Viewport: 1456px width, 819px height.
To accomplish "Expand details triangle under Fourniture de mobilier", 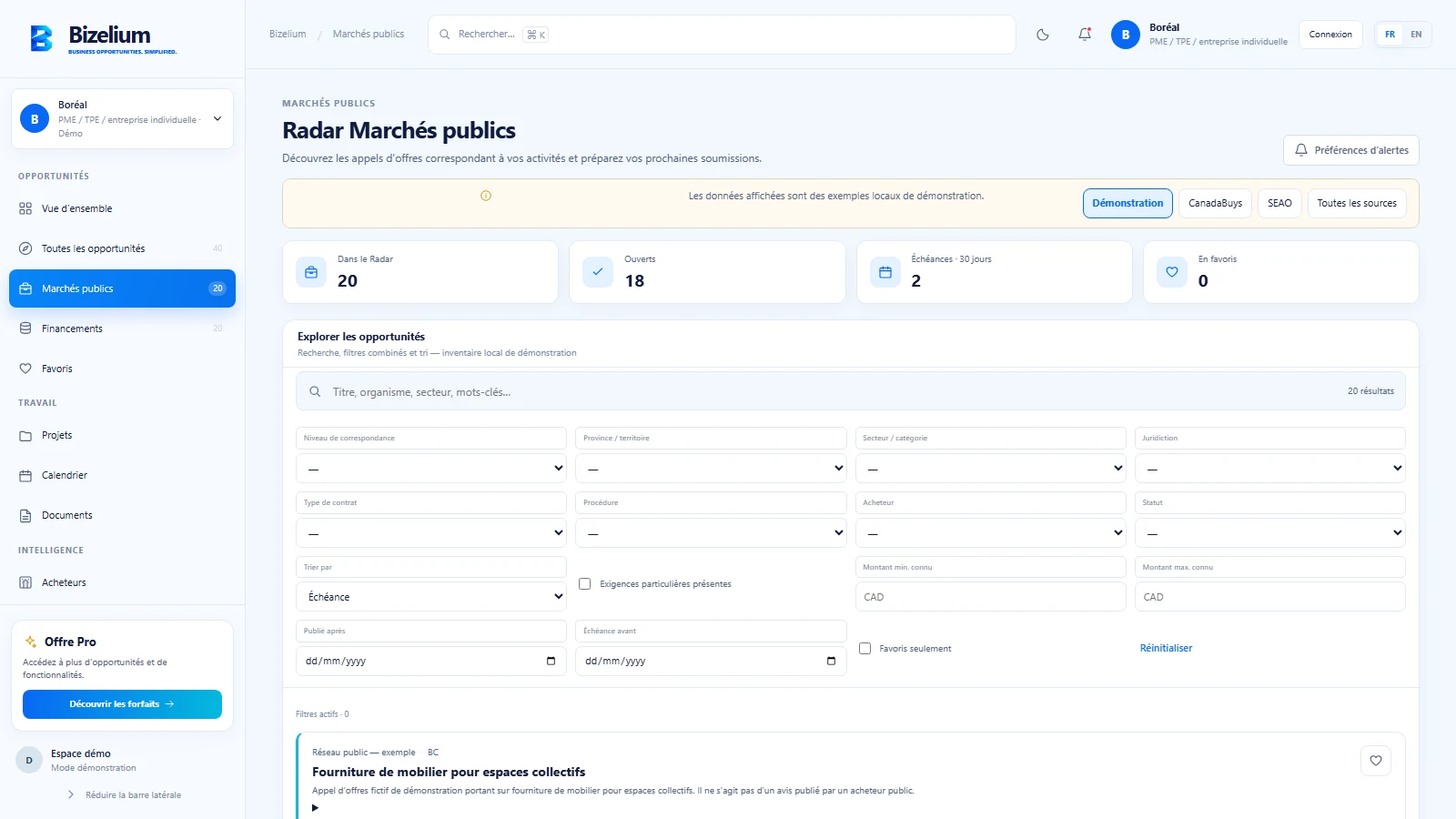I will [x=316, y=808].
